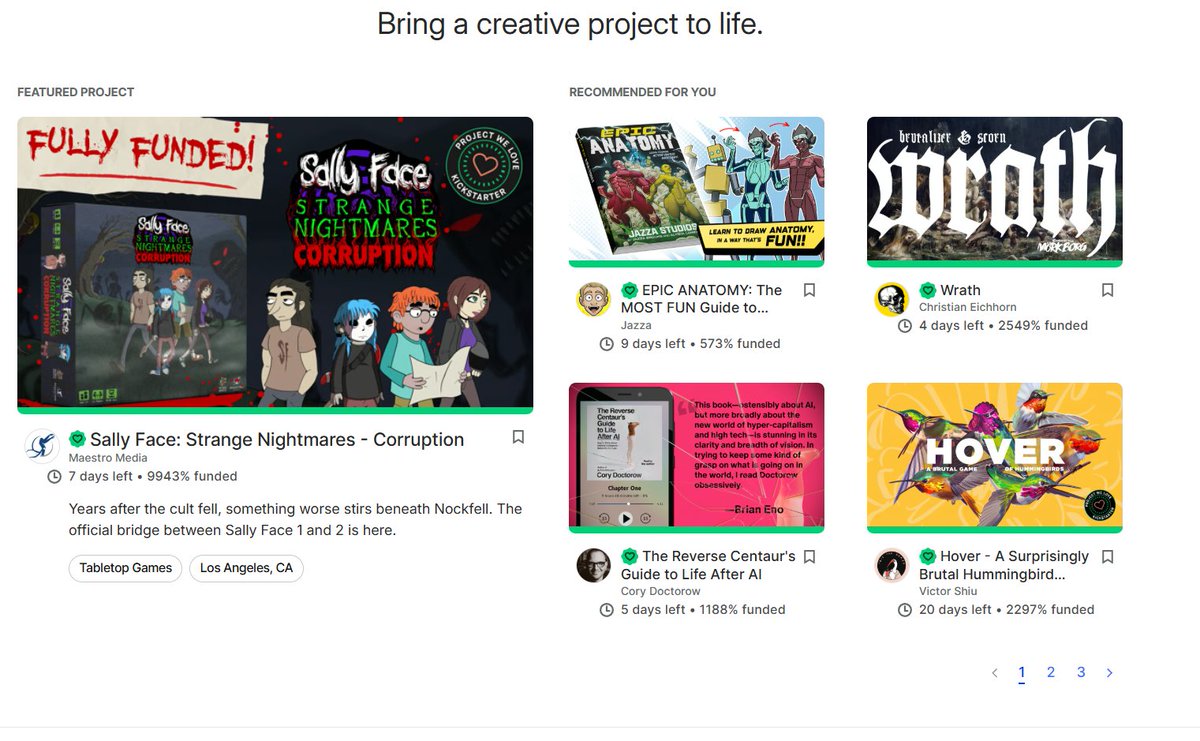
Task: Click 'RECOMMENDED FOR YOU' section label
Action: tap(643, 92)
